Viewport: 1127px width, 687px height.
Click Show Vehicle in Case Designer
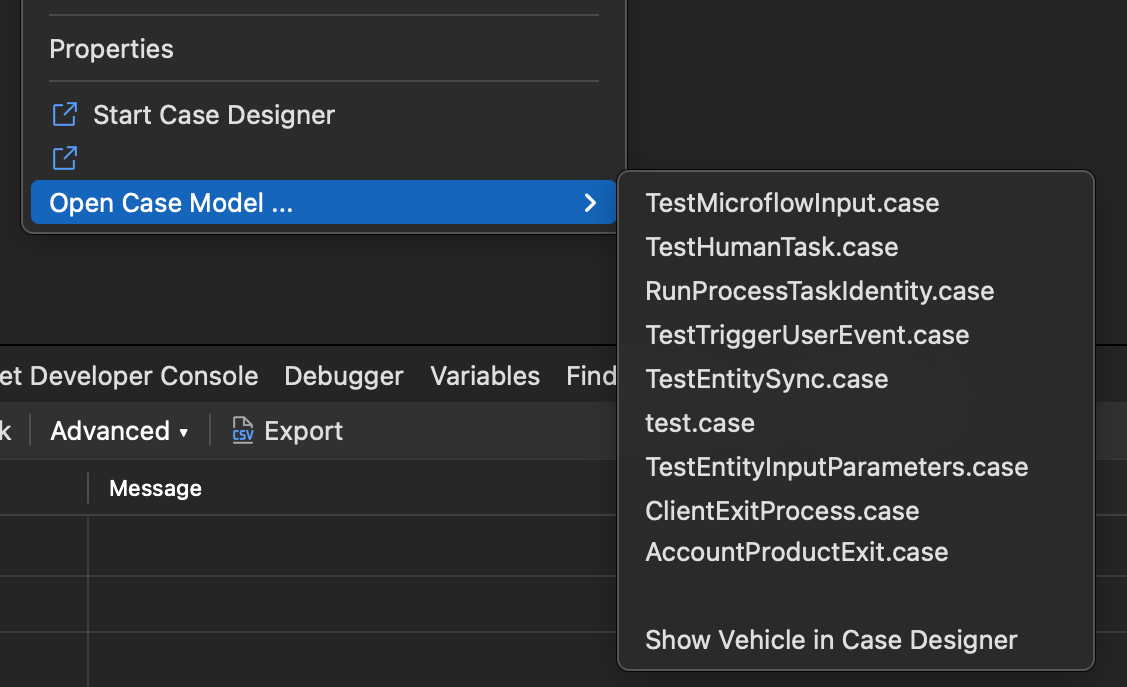coord(831,640)
